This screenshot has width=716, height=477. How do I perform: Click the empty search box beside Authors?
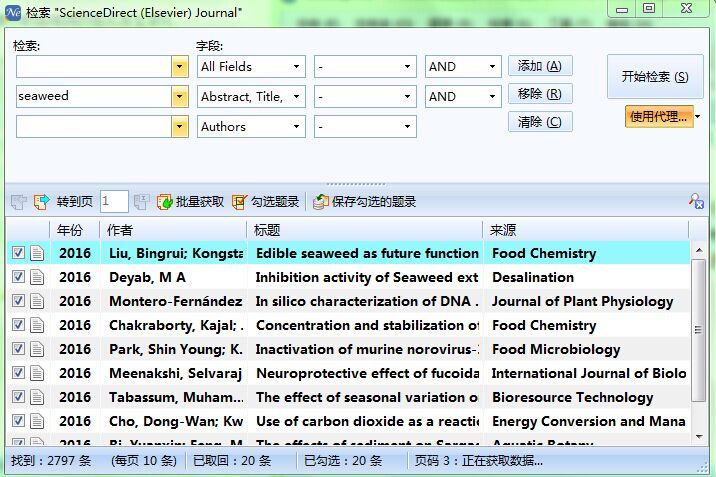pos(94,126)
